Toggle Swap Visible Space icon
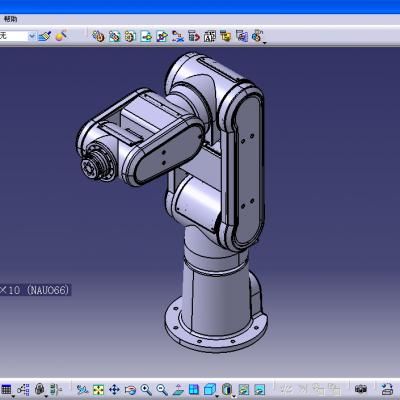400x400 pixels. (260, 389)
